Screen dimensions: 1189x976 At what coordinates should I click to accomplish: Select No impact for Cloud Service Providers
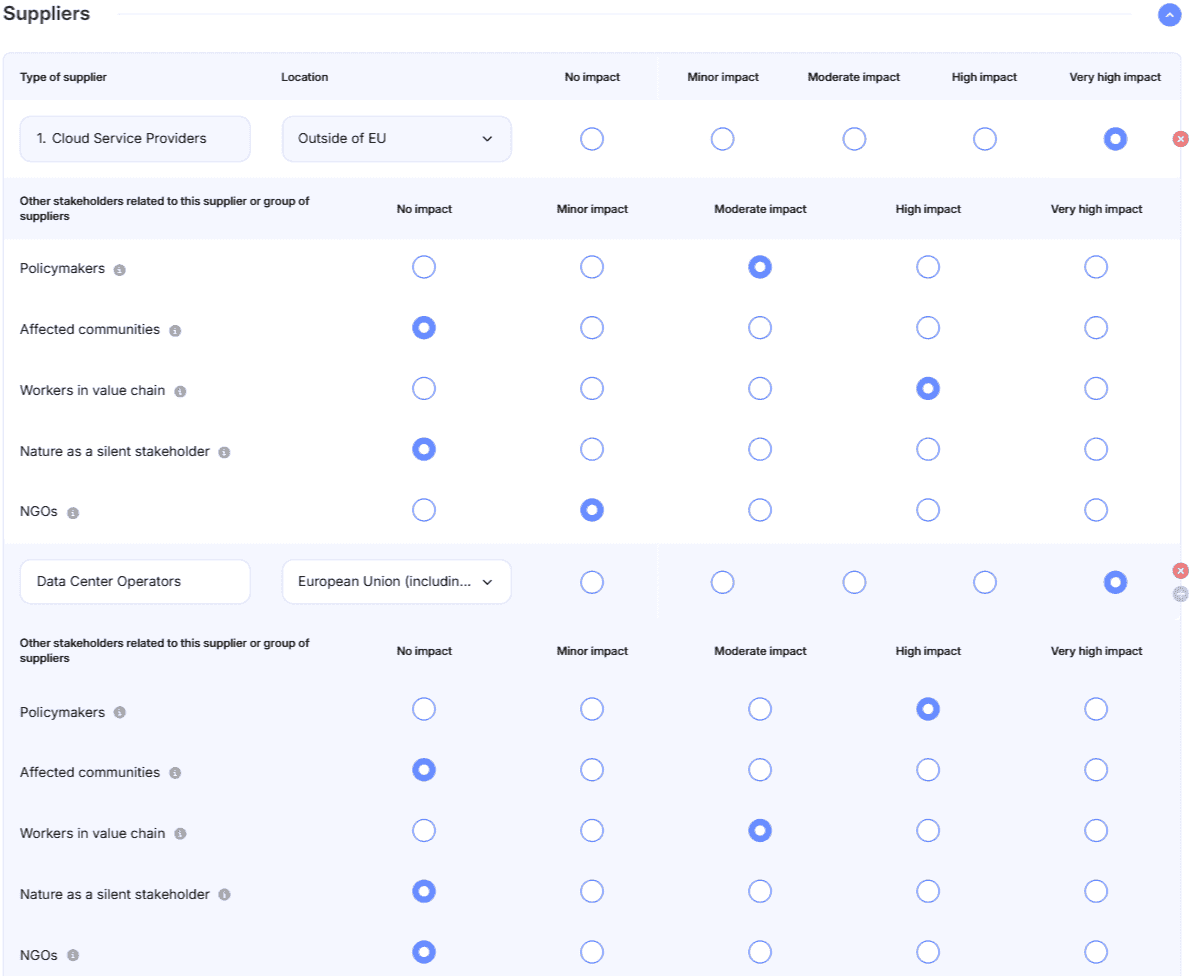[592, 139]
